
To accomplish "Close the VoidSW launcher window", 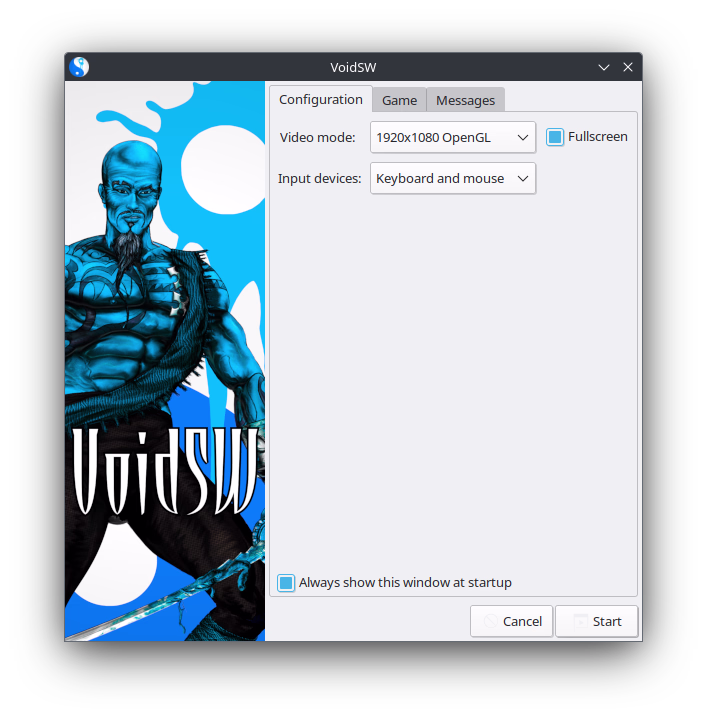I will [628, 67].
